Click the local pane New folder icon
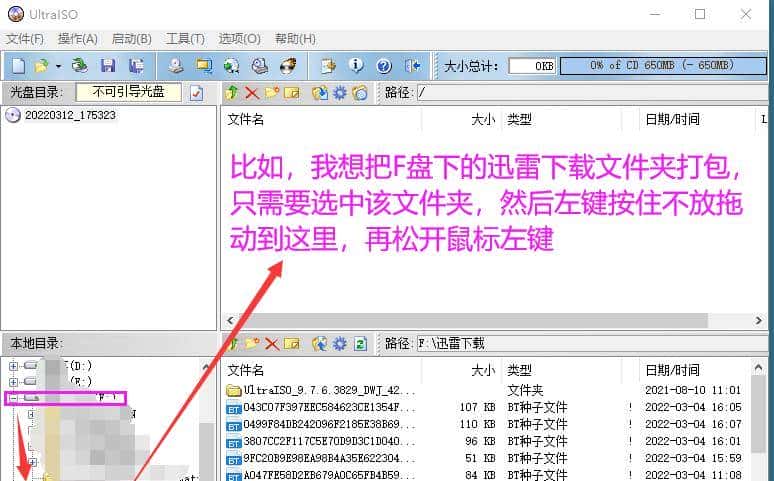Image resolution: width=774 pixels, height=481 pixels. 252,343
